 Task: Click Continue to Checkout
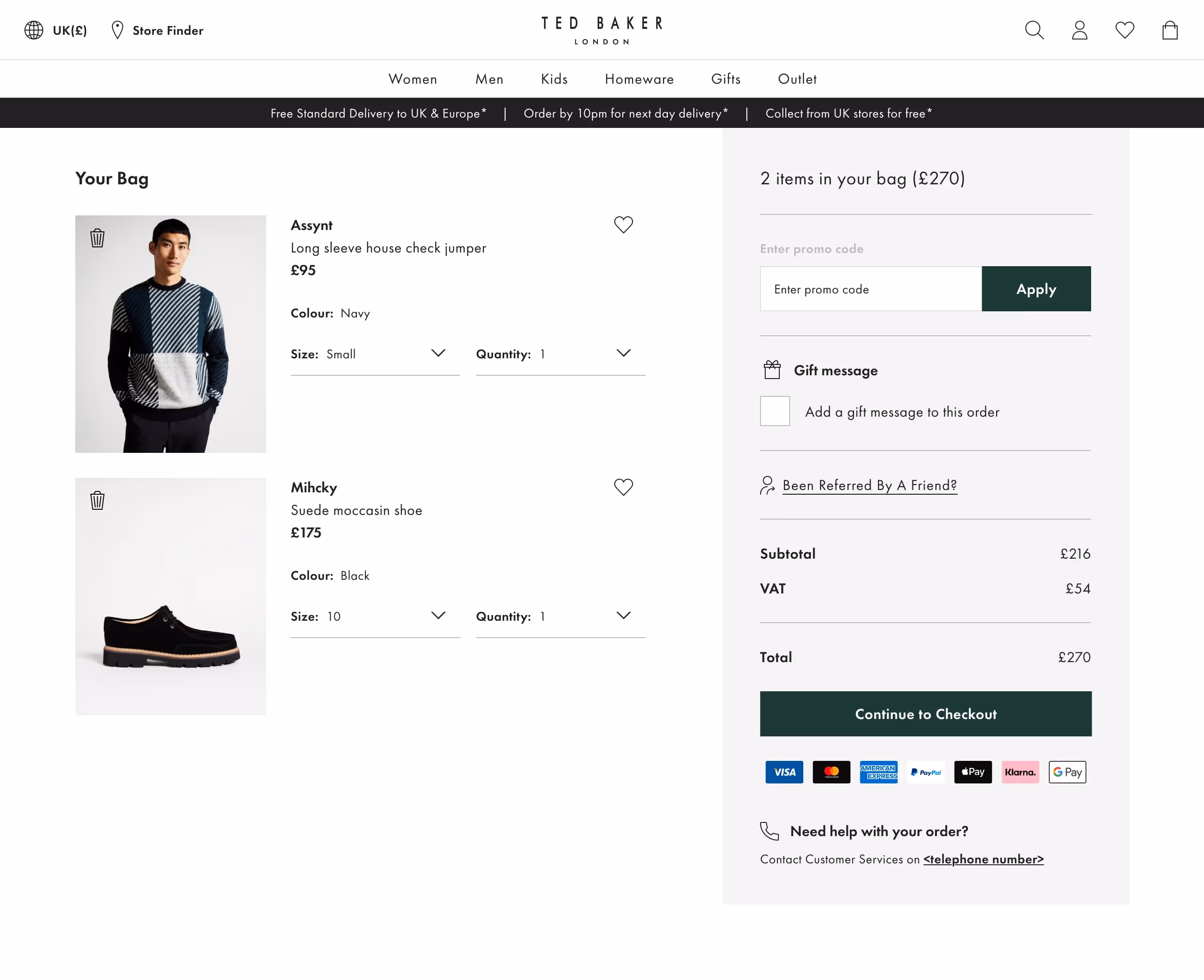[x=926, y=713]
